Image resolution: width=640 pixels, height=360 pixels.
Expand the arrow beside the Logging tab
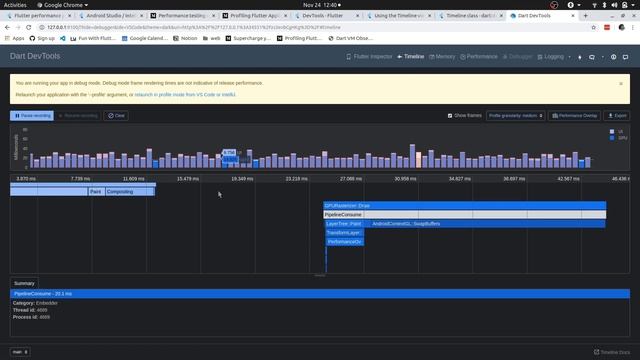pyautogui.click(x=569, y=57)
